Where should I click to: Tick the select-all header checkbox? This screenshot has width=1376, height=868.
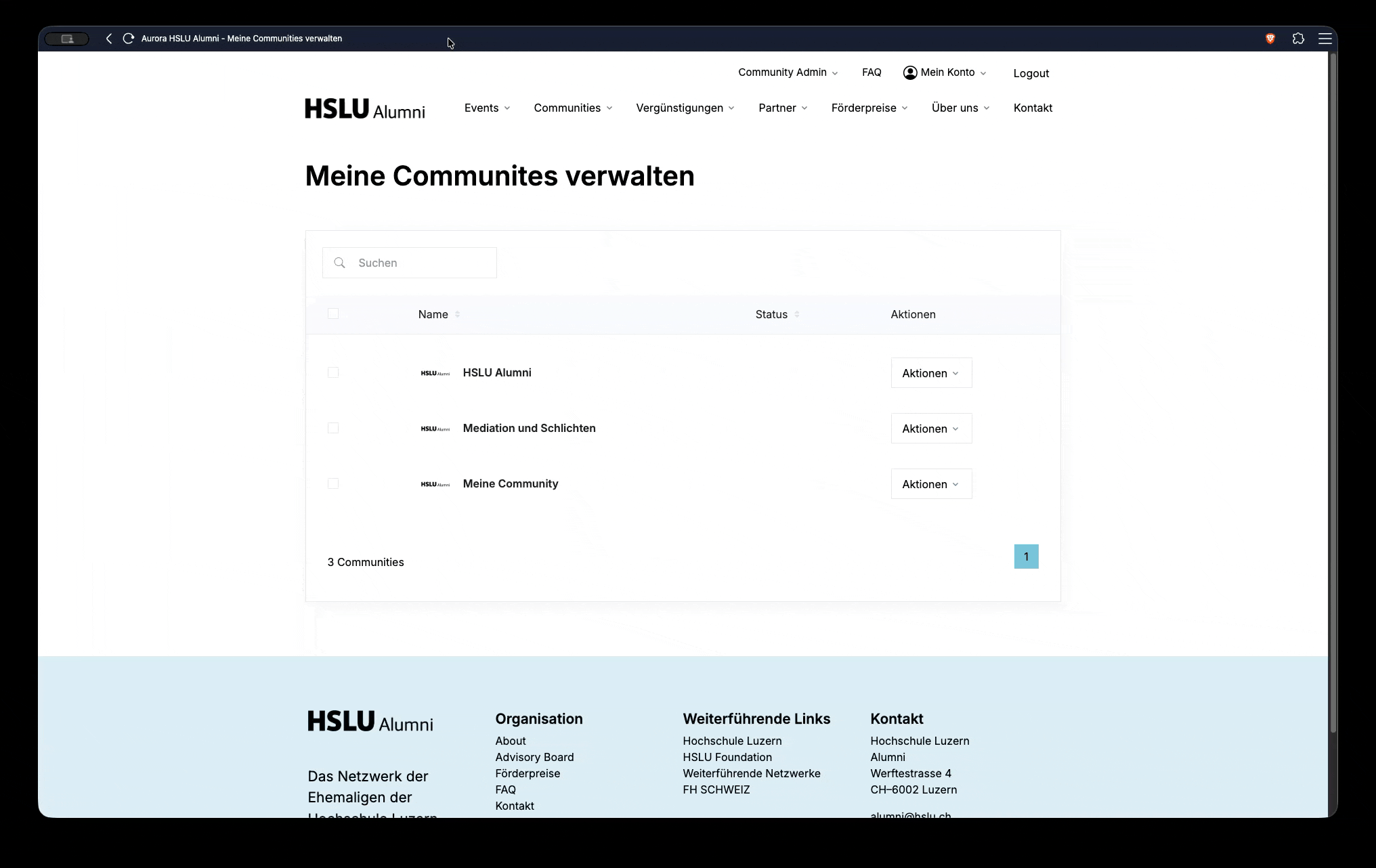pyautogui.click(x=333, y=313)
